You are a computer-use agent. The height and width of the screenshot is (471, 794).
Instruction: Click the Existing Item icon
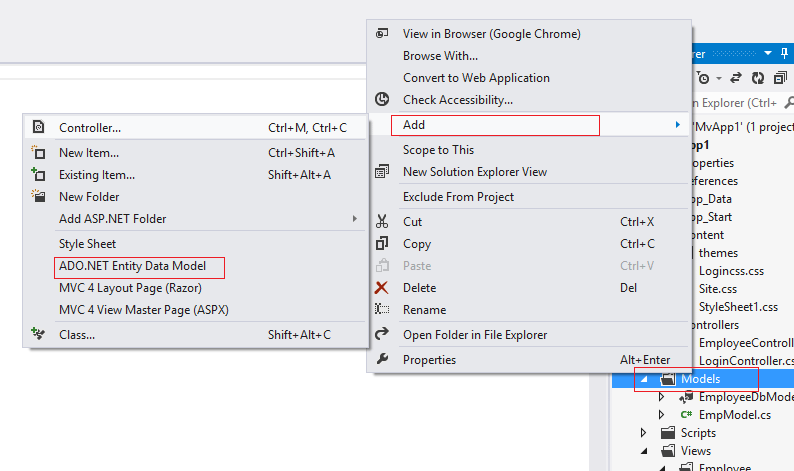coord(39,175)
